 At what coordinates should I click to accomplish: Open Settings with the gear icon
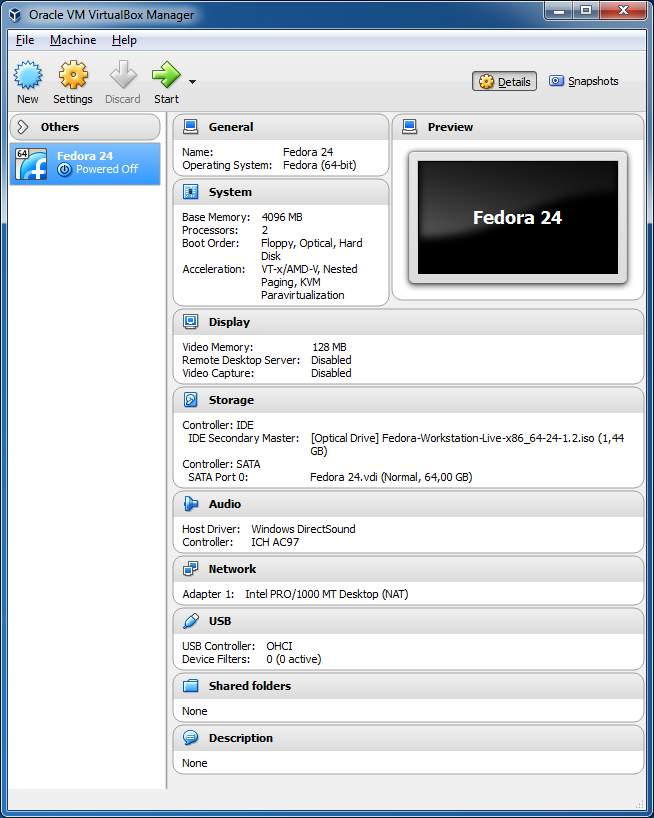coord(73,75)
